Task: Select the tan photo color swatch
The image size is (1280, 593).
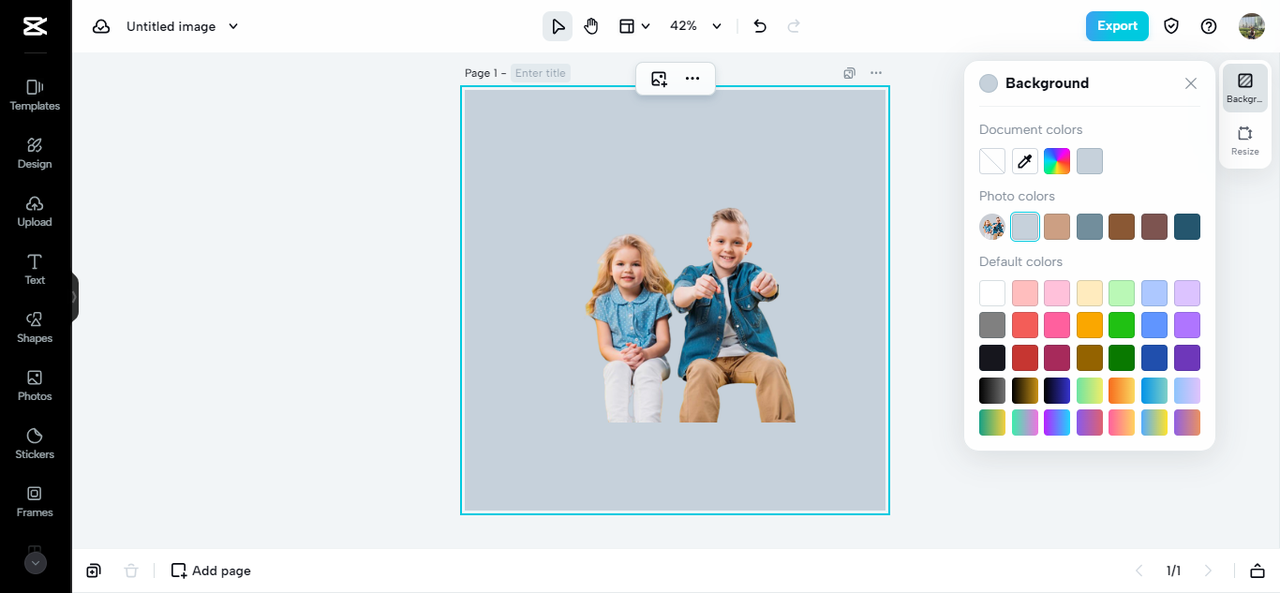Action: 1057,227
